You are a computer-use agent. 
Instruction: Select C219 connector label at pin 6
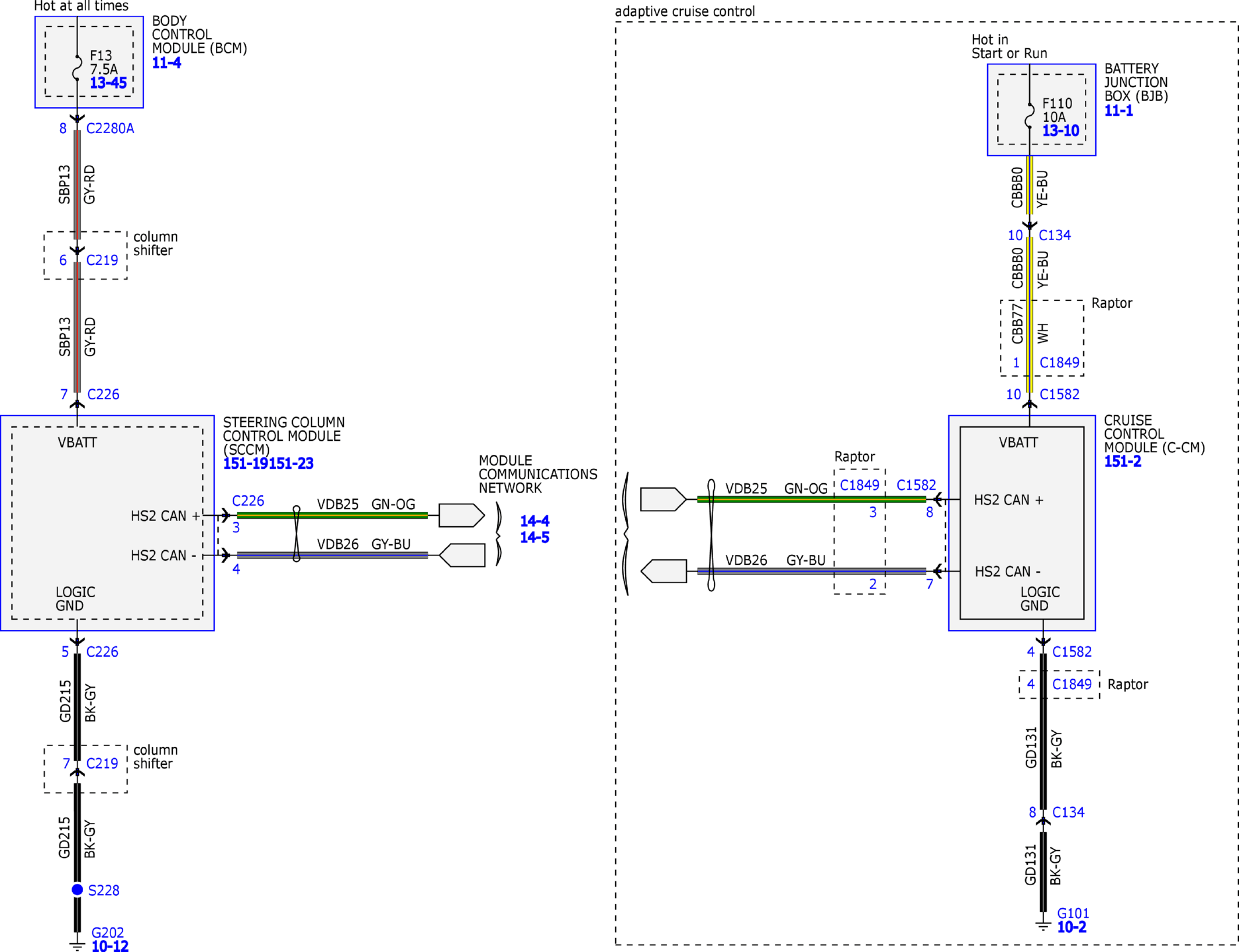tap(102, 260)
